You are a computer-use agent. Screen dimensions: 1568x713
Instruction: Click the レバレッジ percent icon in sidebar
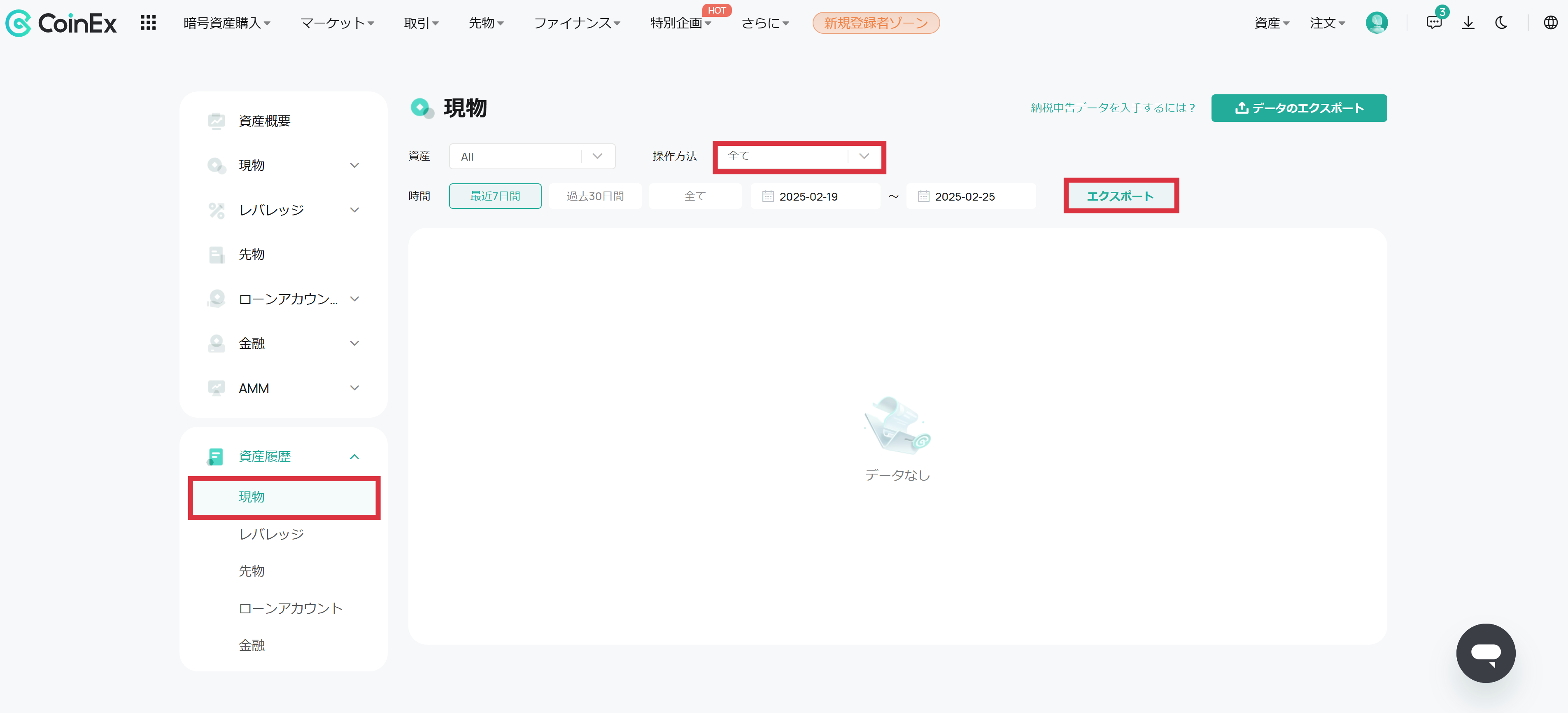coord(216,210)
